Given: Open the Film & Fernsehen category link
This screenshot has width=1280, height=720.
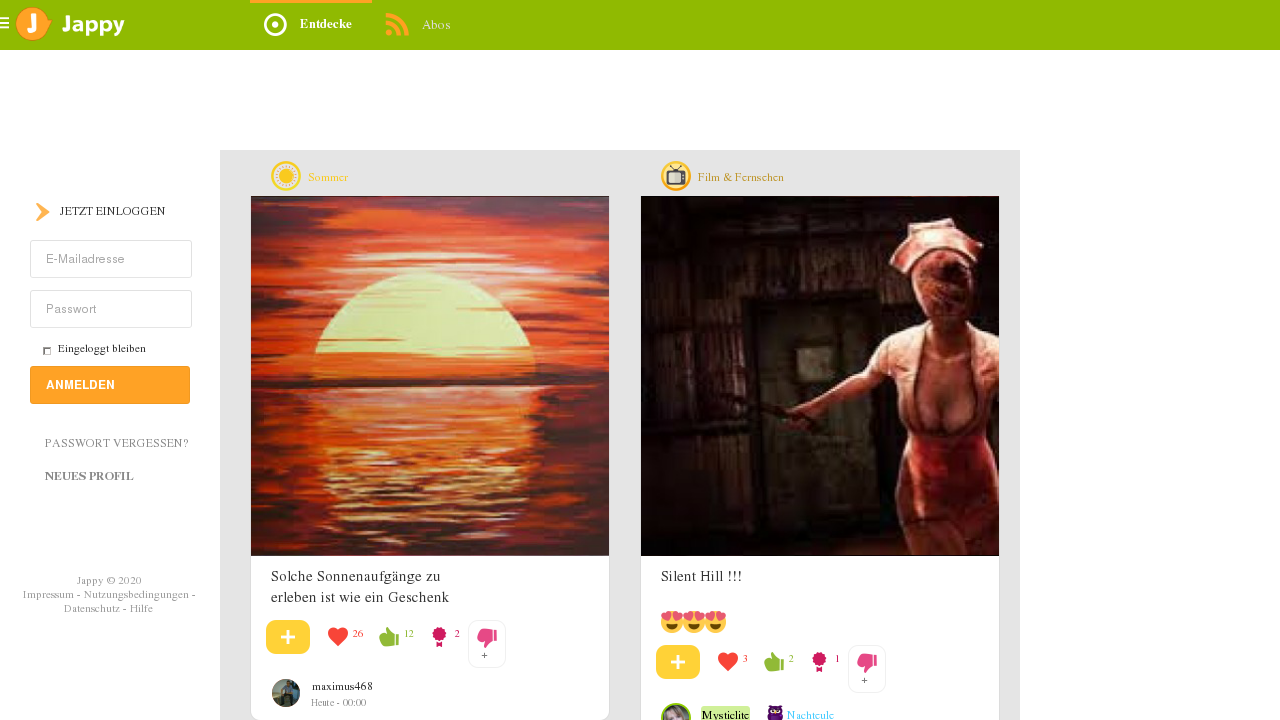Looking at the screenshot, I should point(741,178).
